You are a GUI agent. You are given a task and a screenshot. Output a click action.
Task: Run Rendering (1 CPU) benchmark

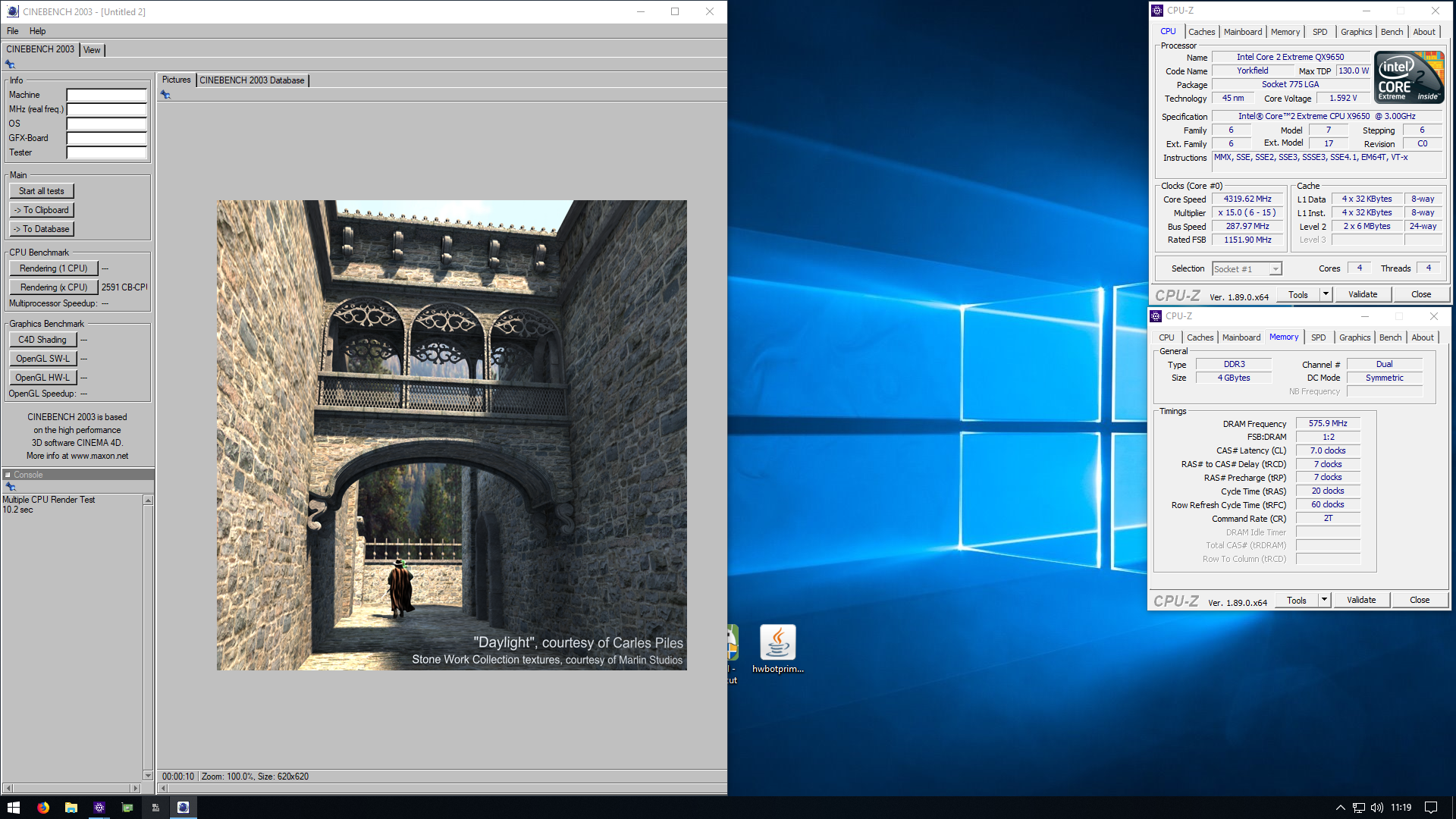[x=54, y=268]
